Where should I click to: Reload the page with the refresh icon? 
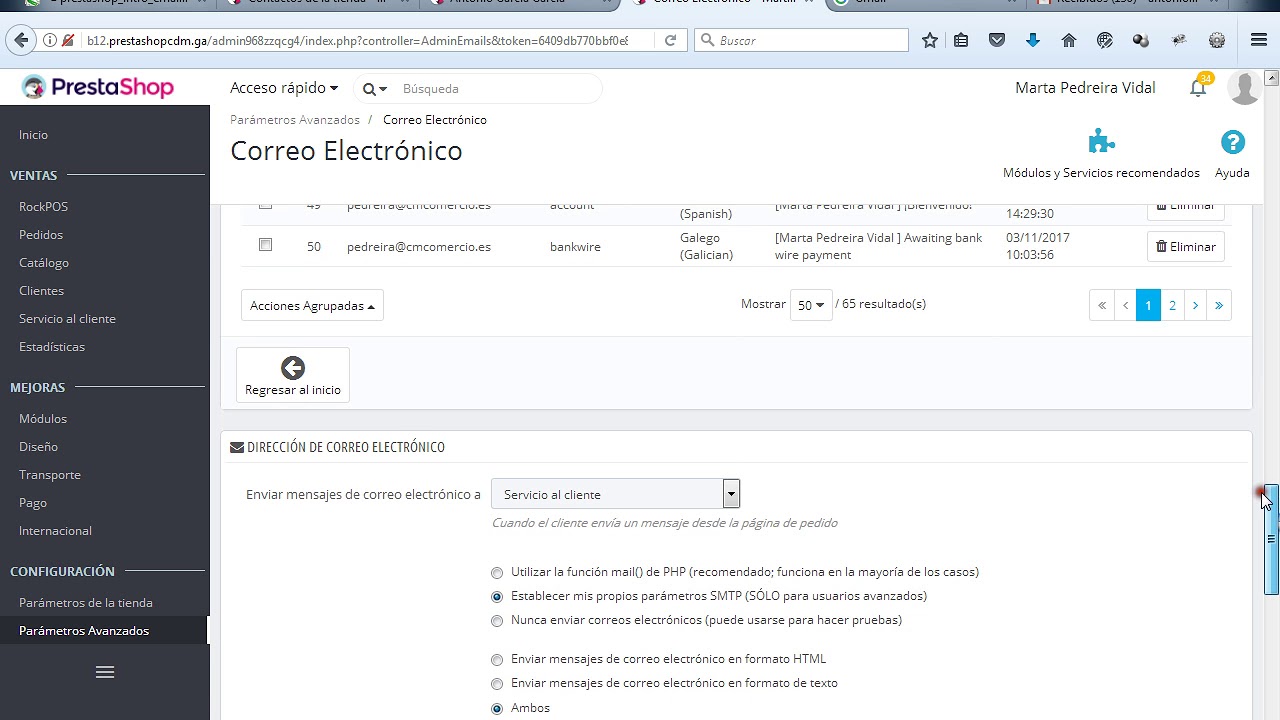(670, 40)
